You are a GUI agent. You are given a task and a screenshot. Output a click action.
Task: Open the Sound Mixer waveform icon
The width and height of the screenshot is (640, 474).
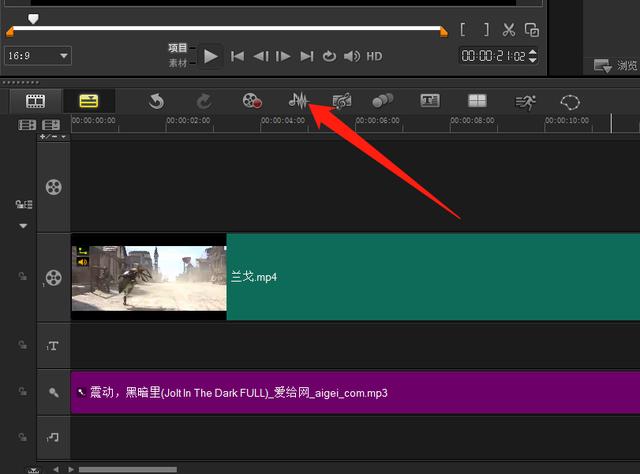point(298,101)
